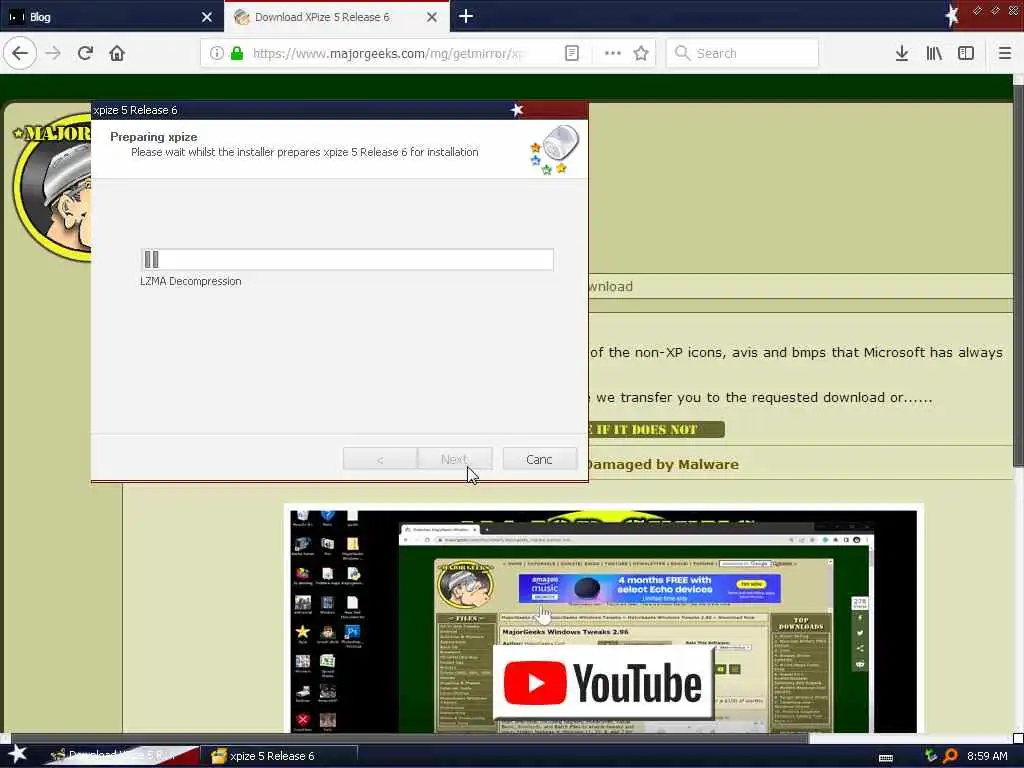Open the browser home page icon
The width and height of the screenshot is (1024, 768).
[117, 53]
